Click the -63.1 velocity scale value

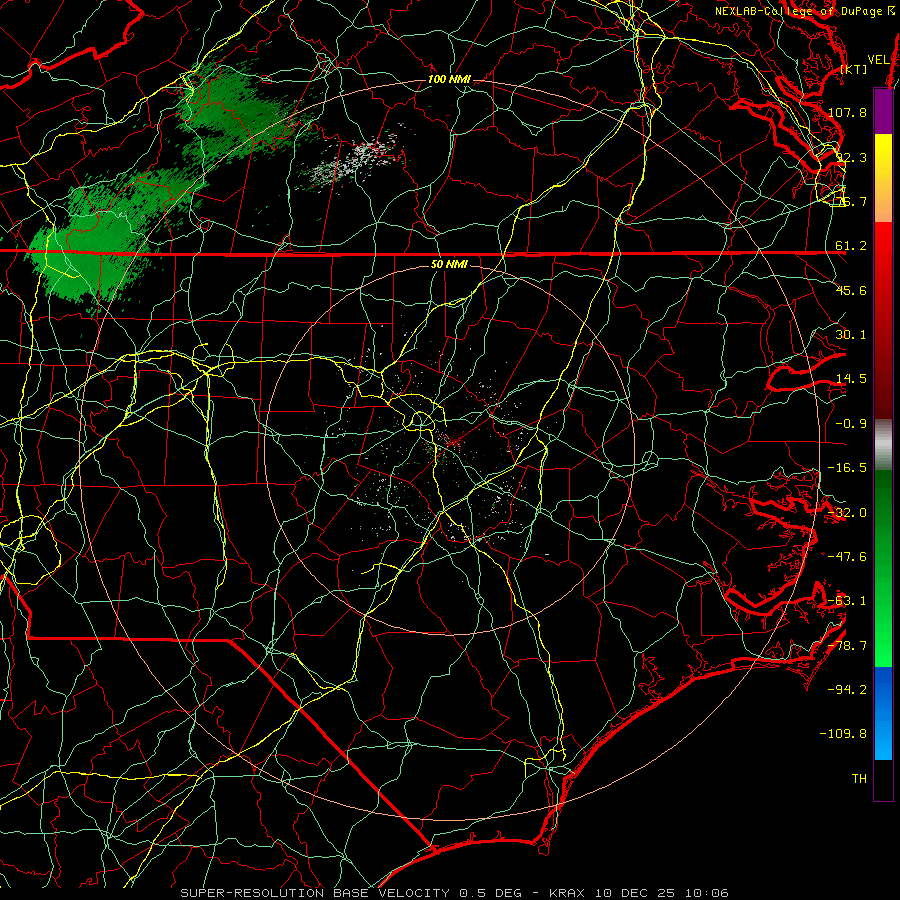[x=848, y=601]
